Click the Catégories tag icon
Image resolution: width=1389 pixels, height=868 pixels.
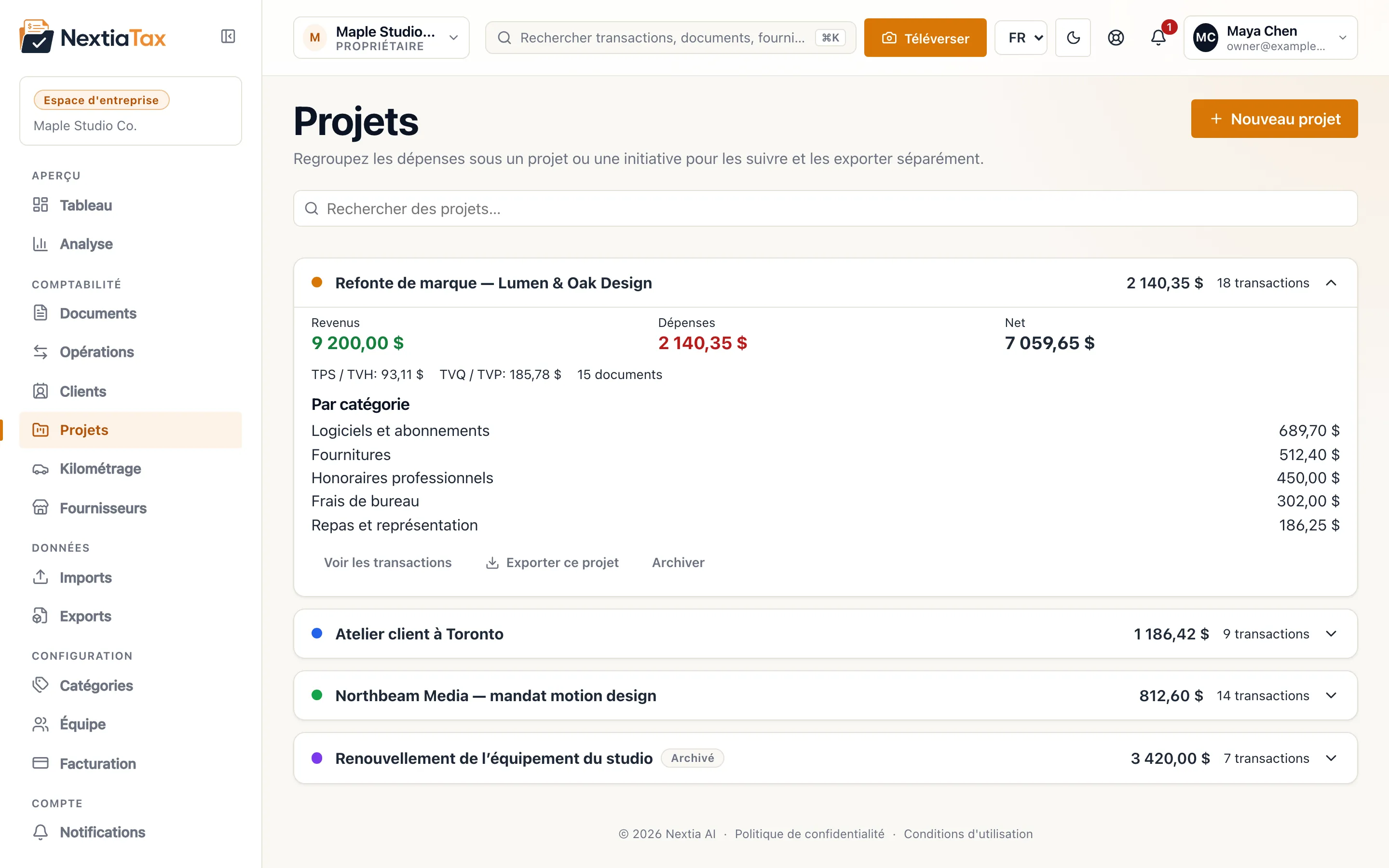click(40, 685)
